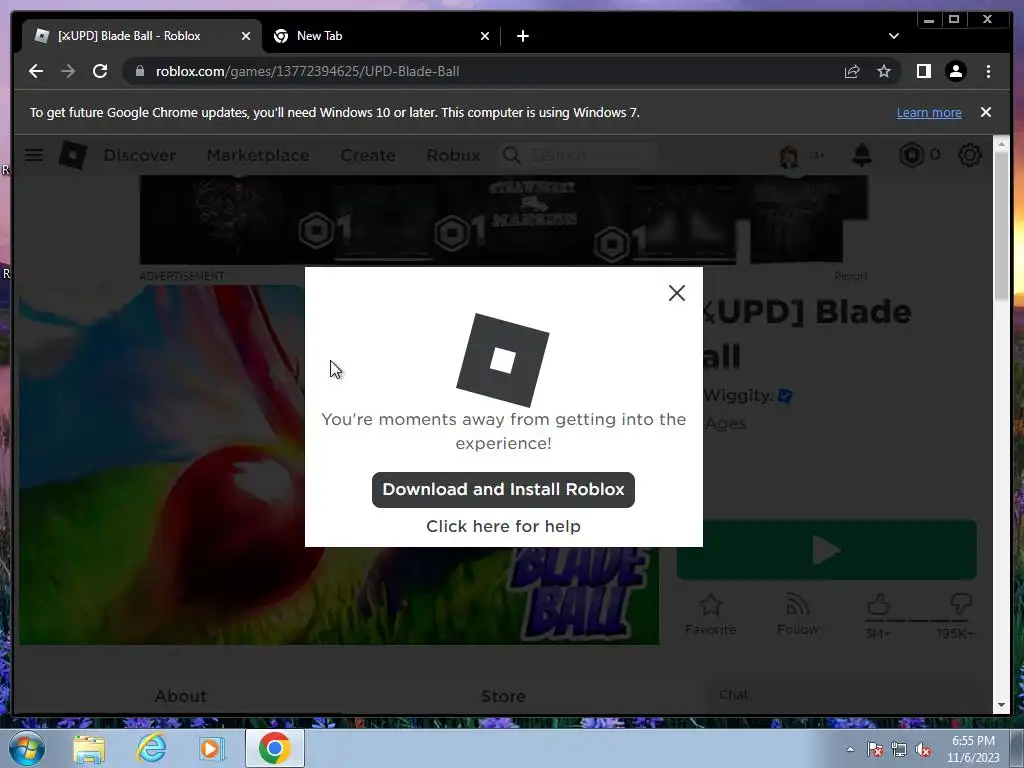Switch to the About tab
The width and height of the screenshot is (1024, 768).
point(180,696)
